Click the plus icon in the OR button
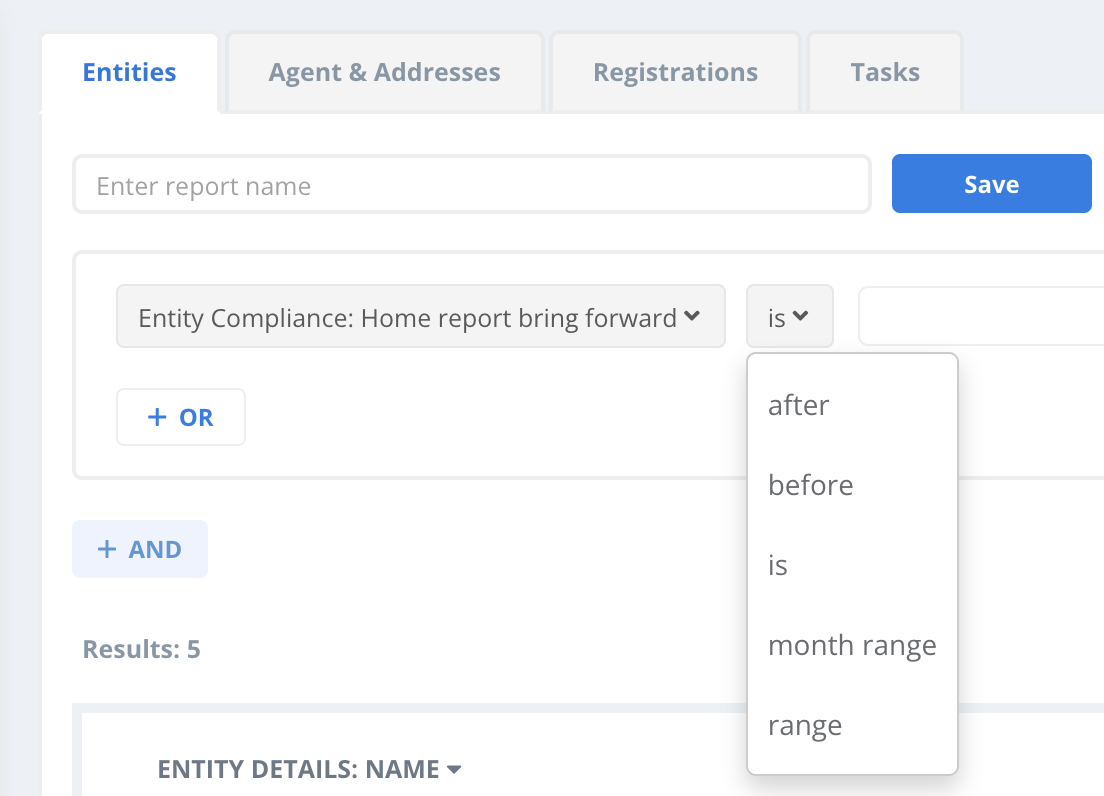This screenshot has height=796, width=1104. pos(156,417)
